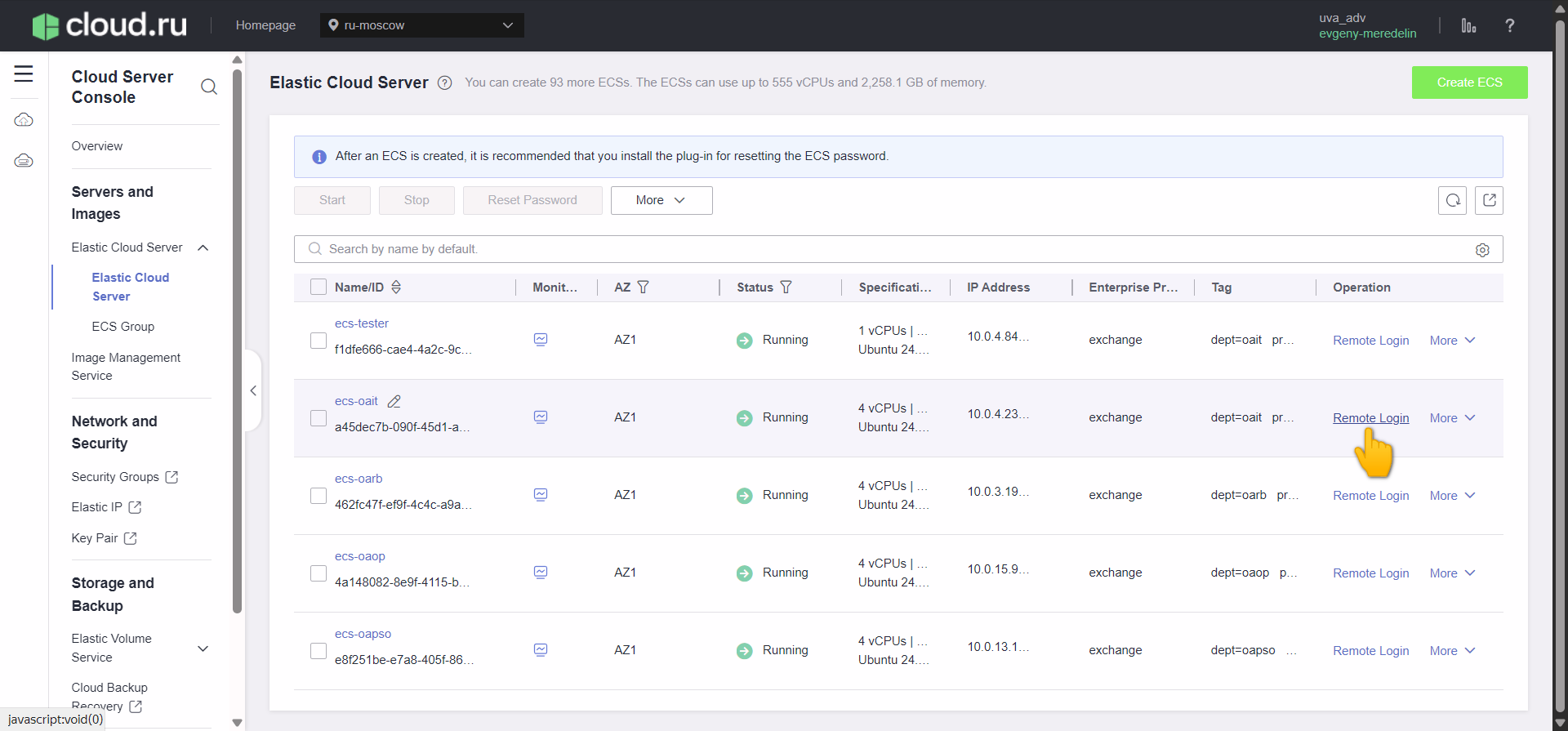Click the Create ECS button
The width and height of the screenshot is (1568, 731).
pos(1468,82)
